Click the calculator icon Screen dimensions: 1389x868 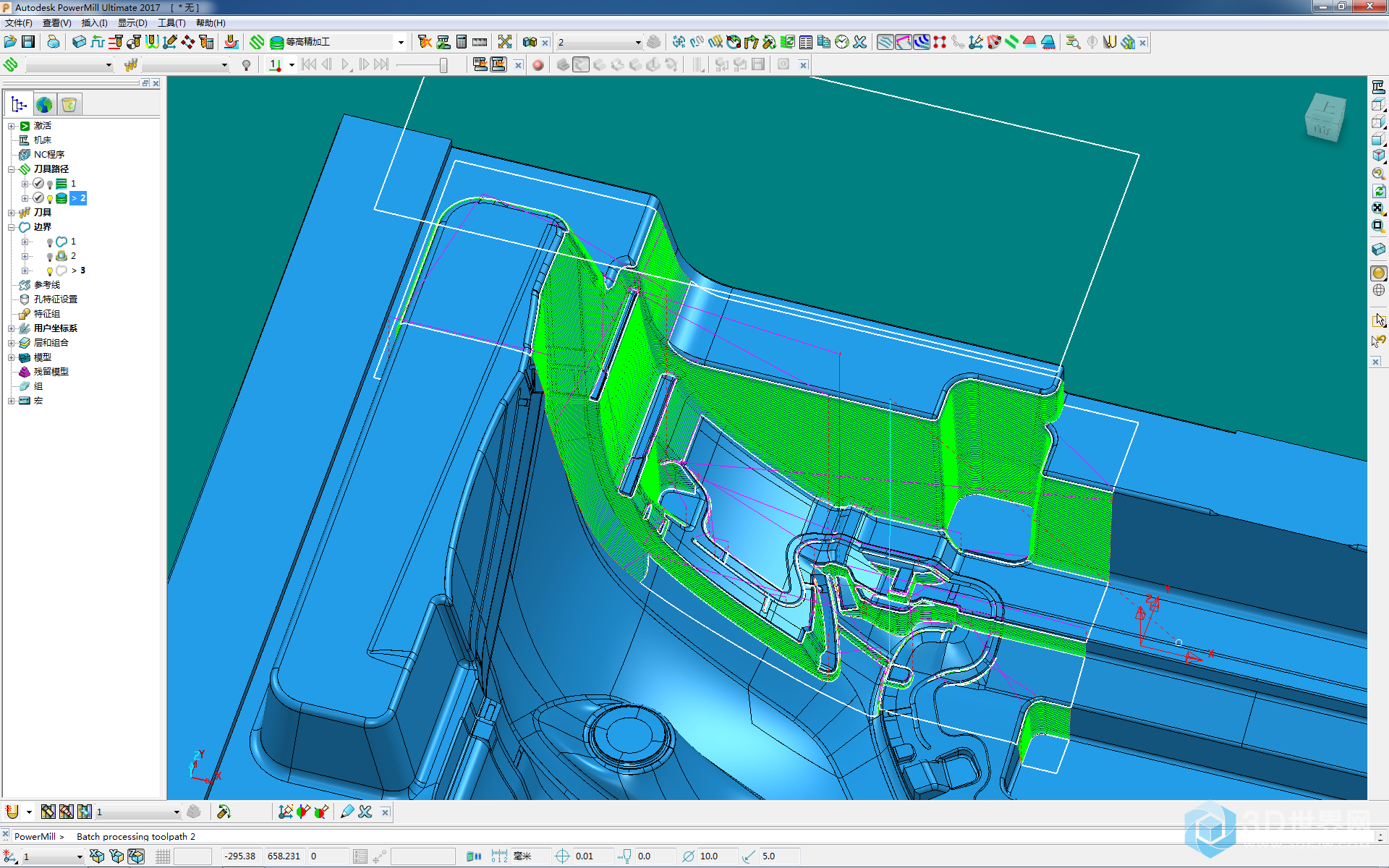[x=462, y=42]
